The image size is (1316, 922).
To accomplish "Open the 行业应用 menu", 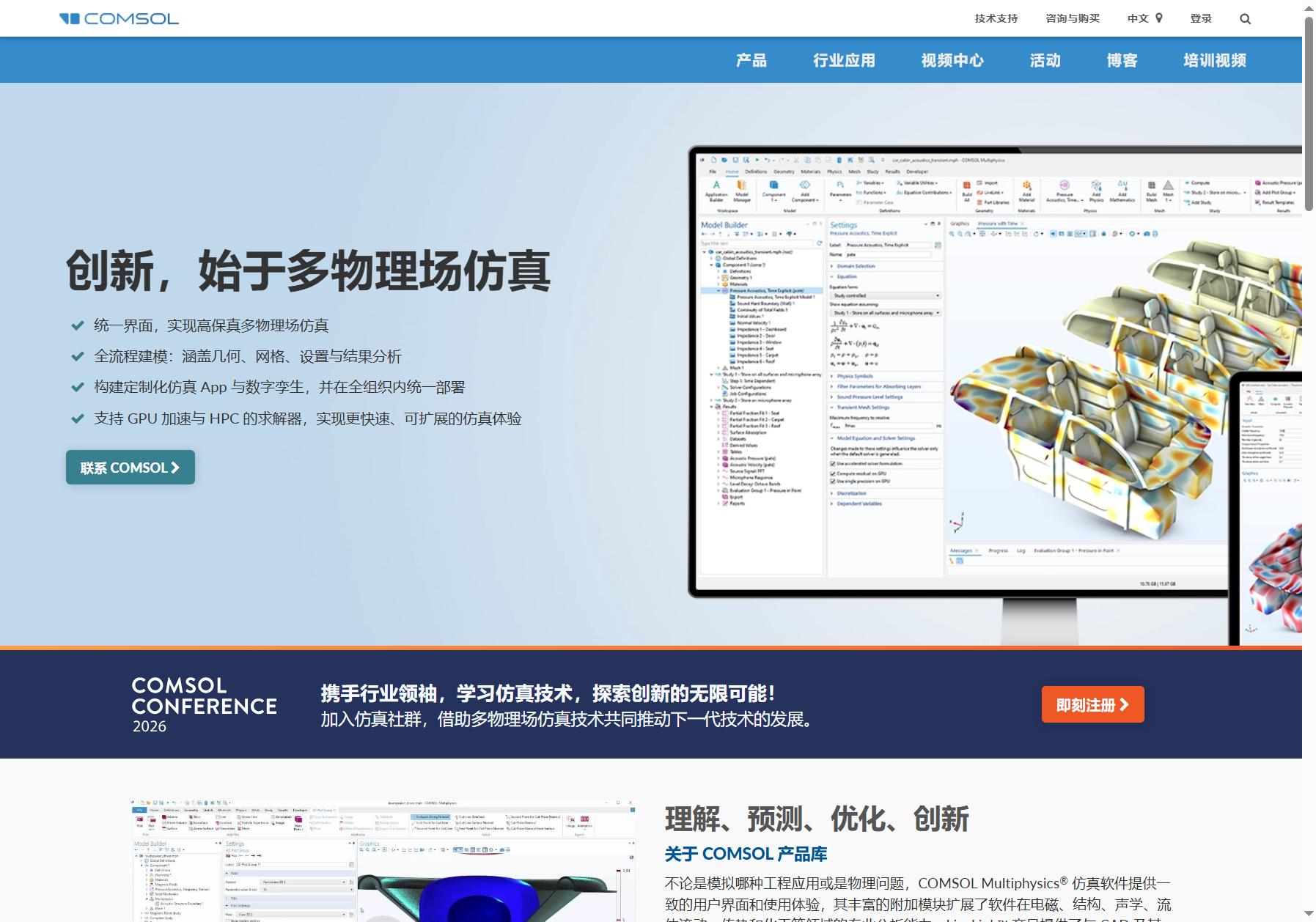I will 844,60.
